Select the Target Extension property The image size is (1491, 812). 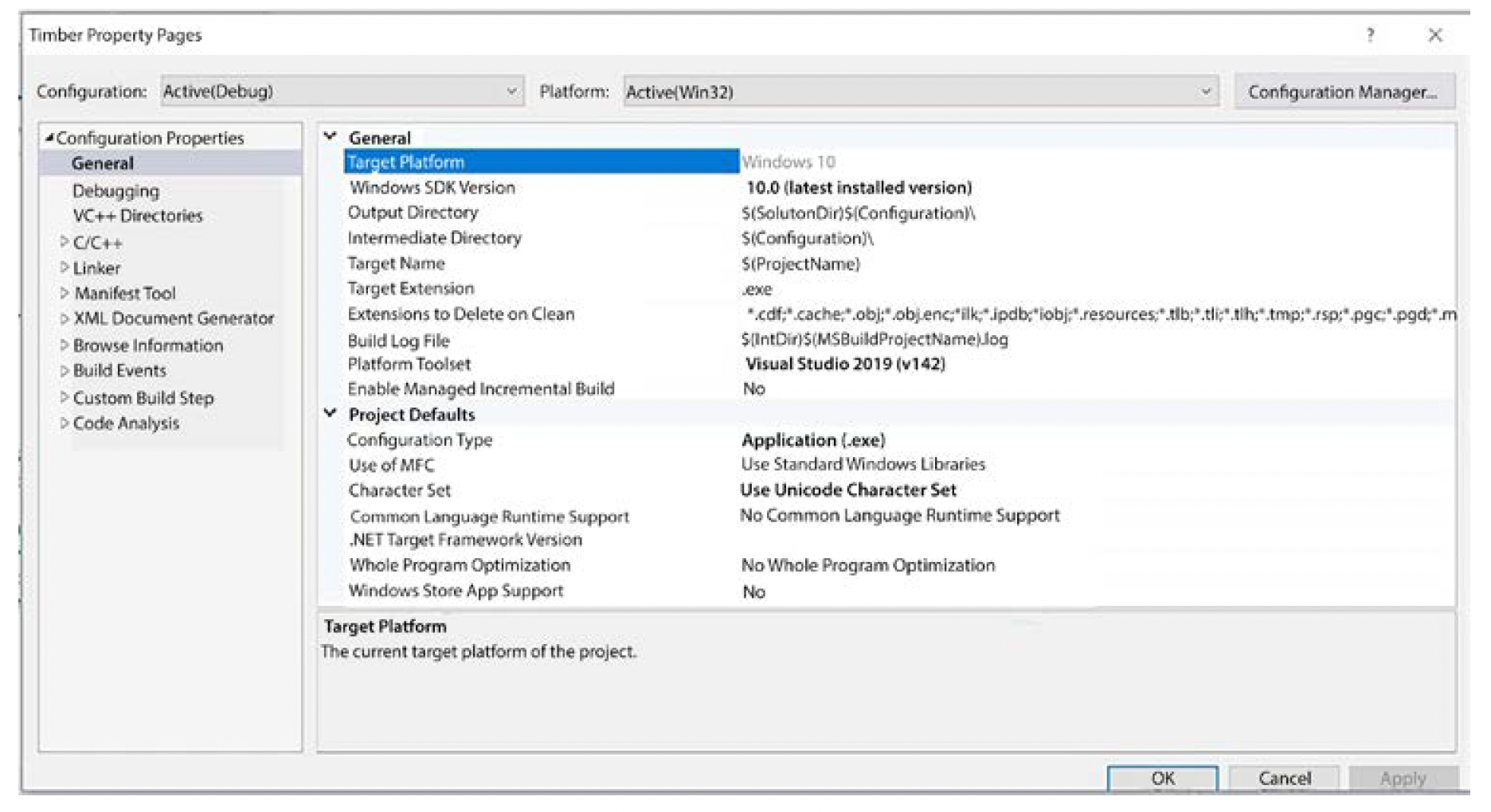coord(410,288)
